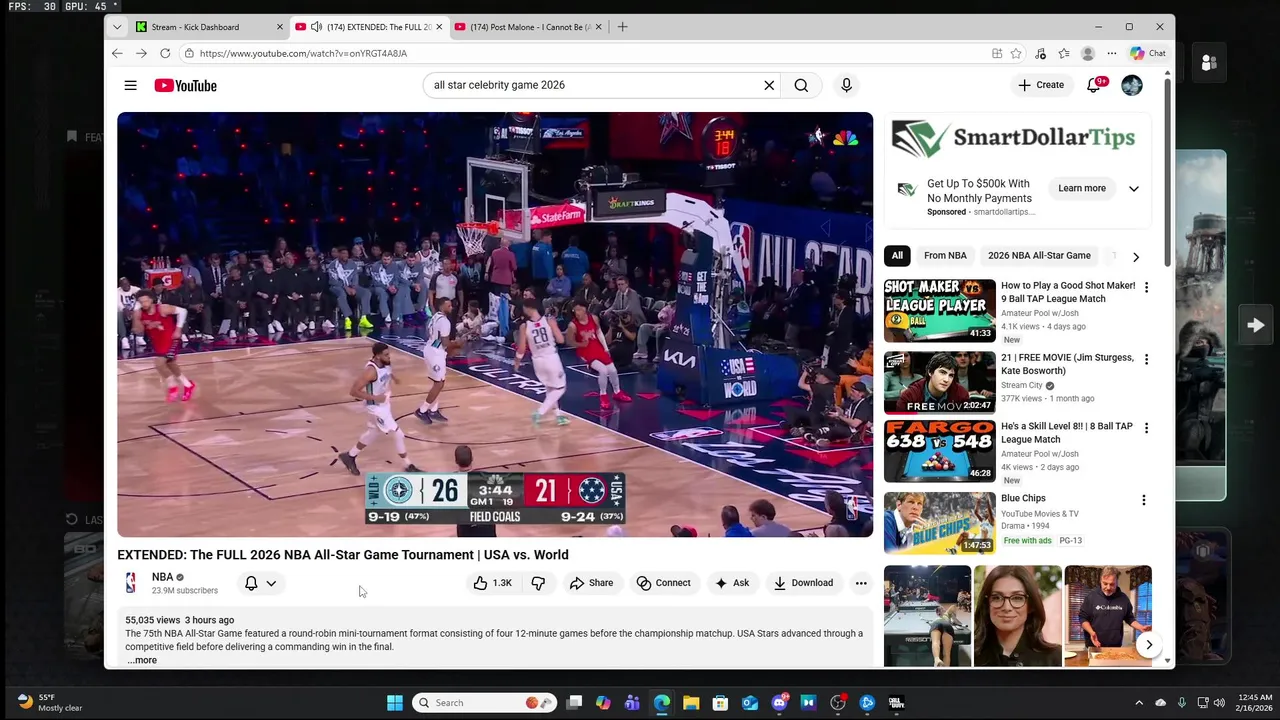
Task: Run search with magnifier button
Action: [x=801, y=85]
